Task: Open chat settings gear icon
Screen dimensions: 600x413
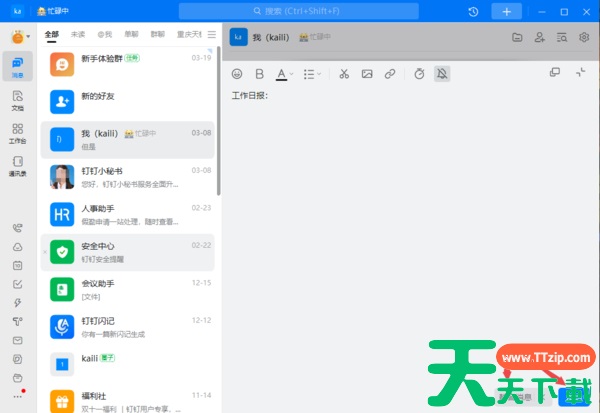Action: pyautogui.click(x=584, y=37)
